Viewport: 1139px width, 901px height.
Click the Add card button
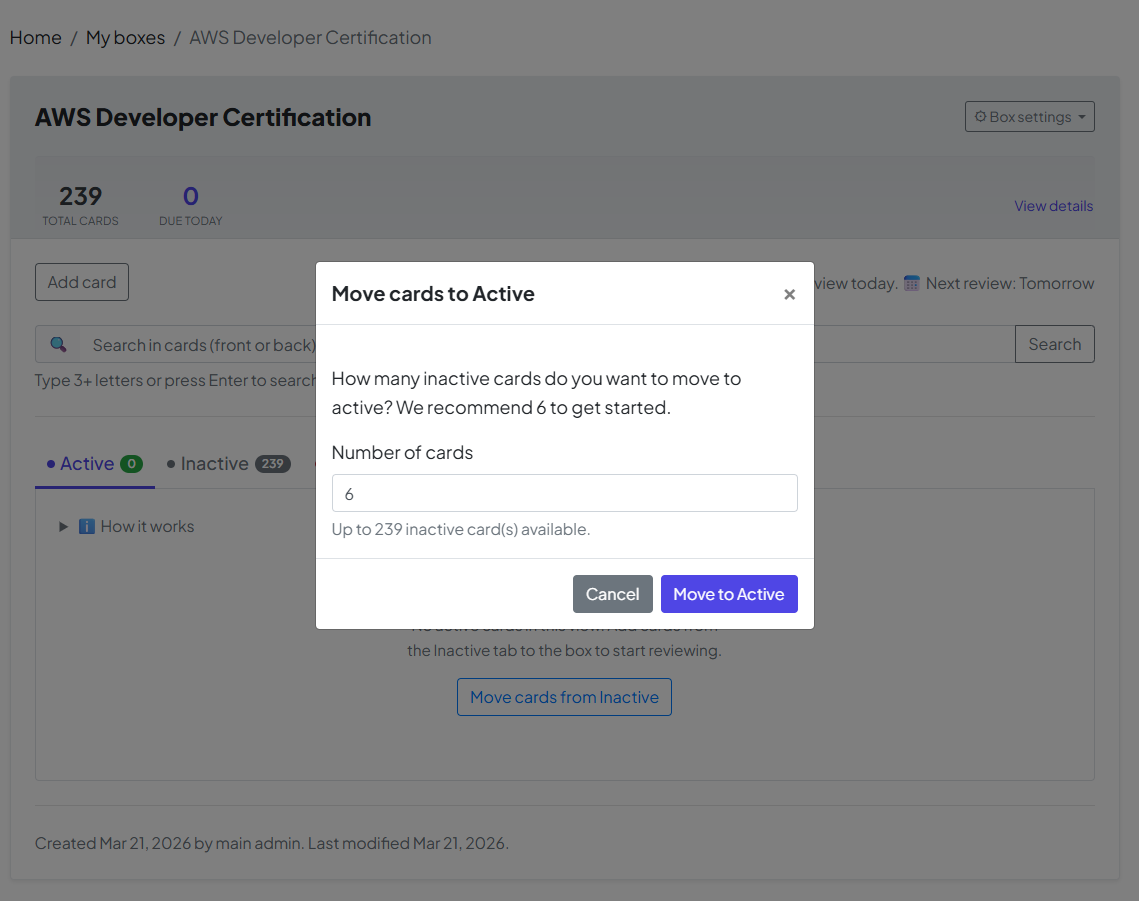pos(82,282)
